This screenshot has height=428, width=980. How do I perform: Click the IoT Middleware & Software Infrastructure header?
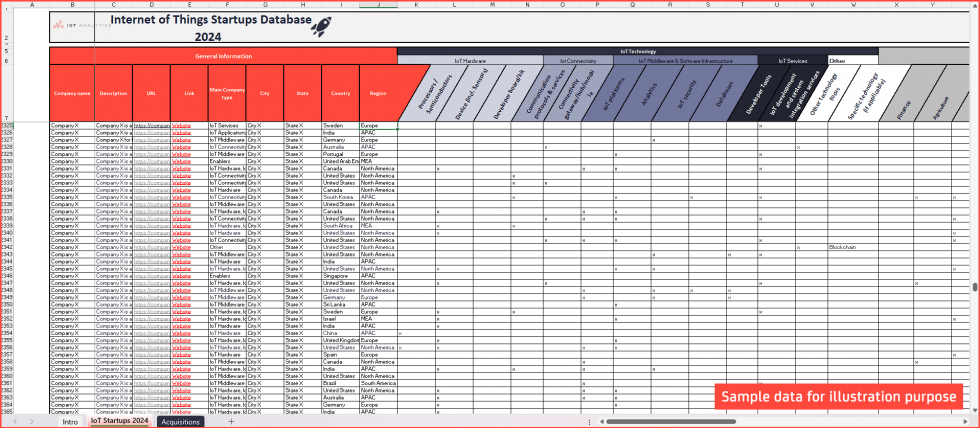686,61
